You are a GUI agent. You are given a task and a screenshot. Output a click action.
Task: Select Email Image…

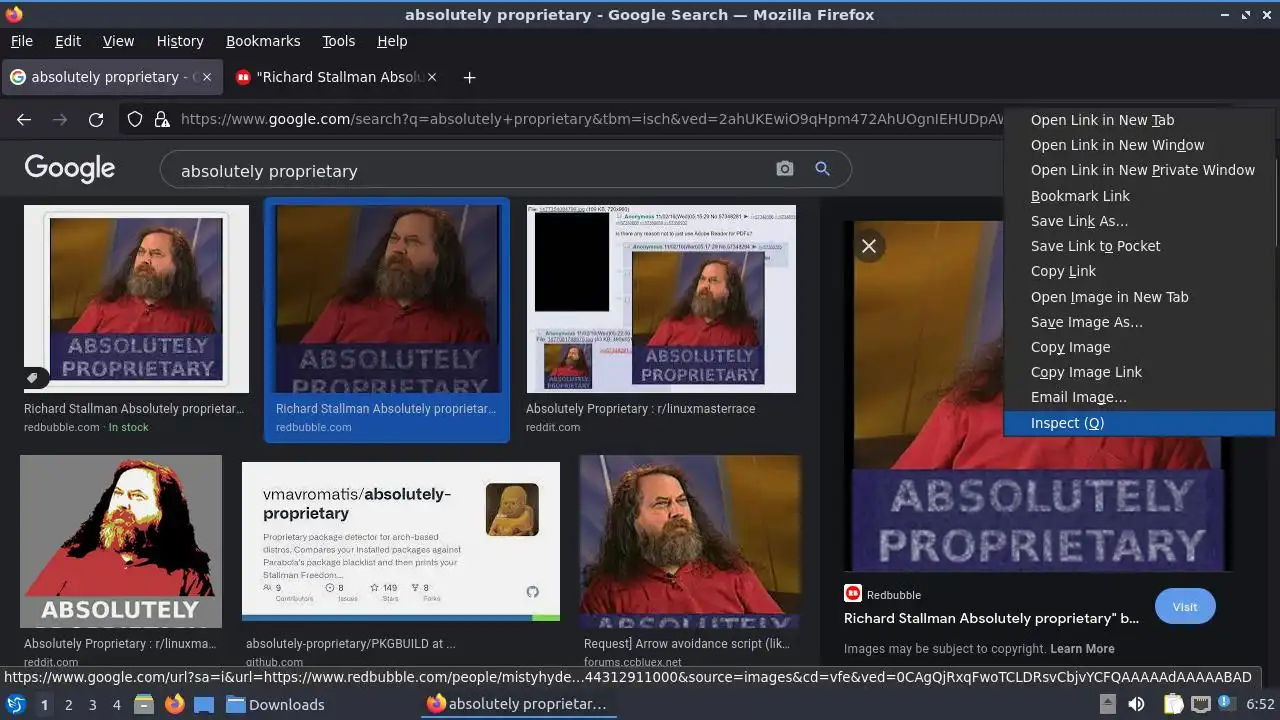point(1139,397)
